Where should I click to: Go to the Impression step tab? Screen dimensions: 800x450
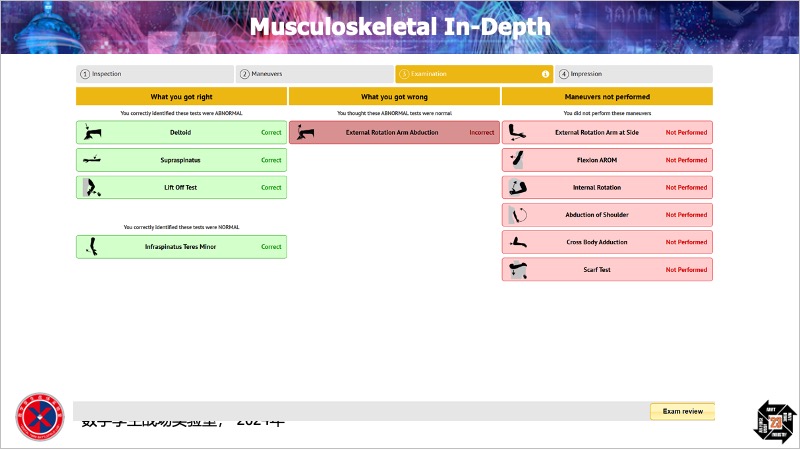[634, 74]
